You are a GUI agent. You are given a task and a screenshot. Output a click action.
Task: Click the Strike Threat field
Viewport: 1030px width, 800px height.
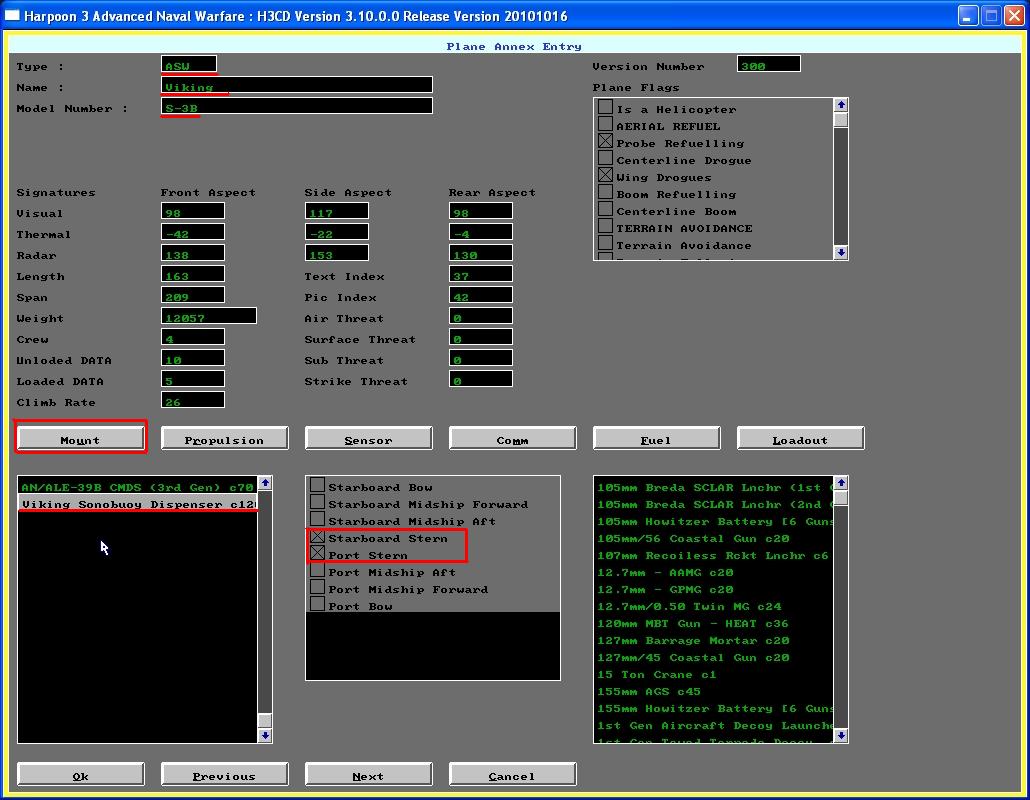pyautogui.click(x=481, y=380)
